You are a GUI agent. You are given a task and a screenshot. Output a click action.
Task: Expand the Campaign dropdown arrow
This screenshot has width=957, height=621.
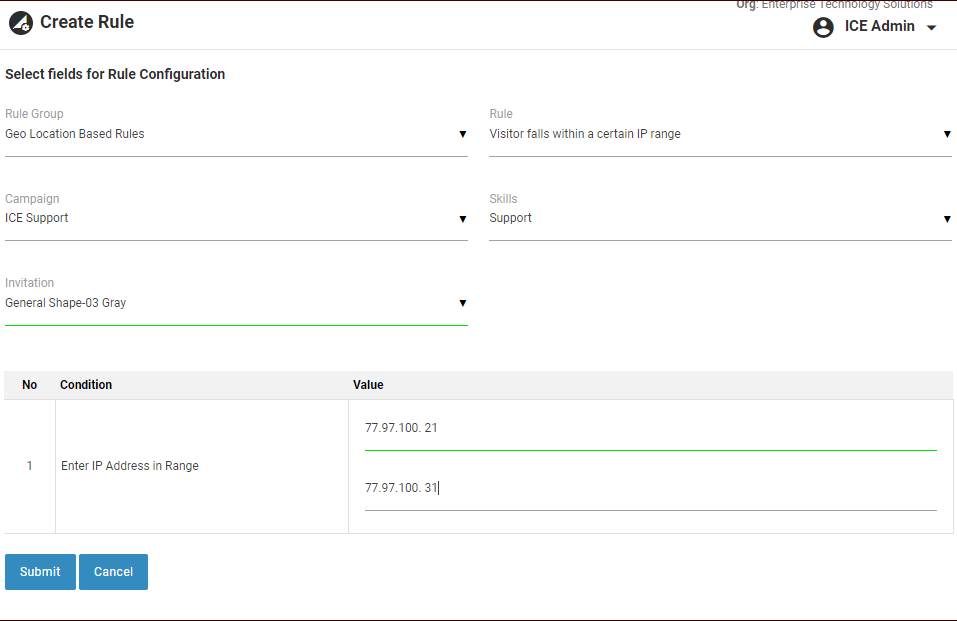tap(462, 219)
